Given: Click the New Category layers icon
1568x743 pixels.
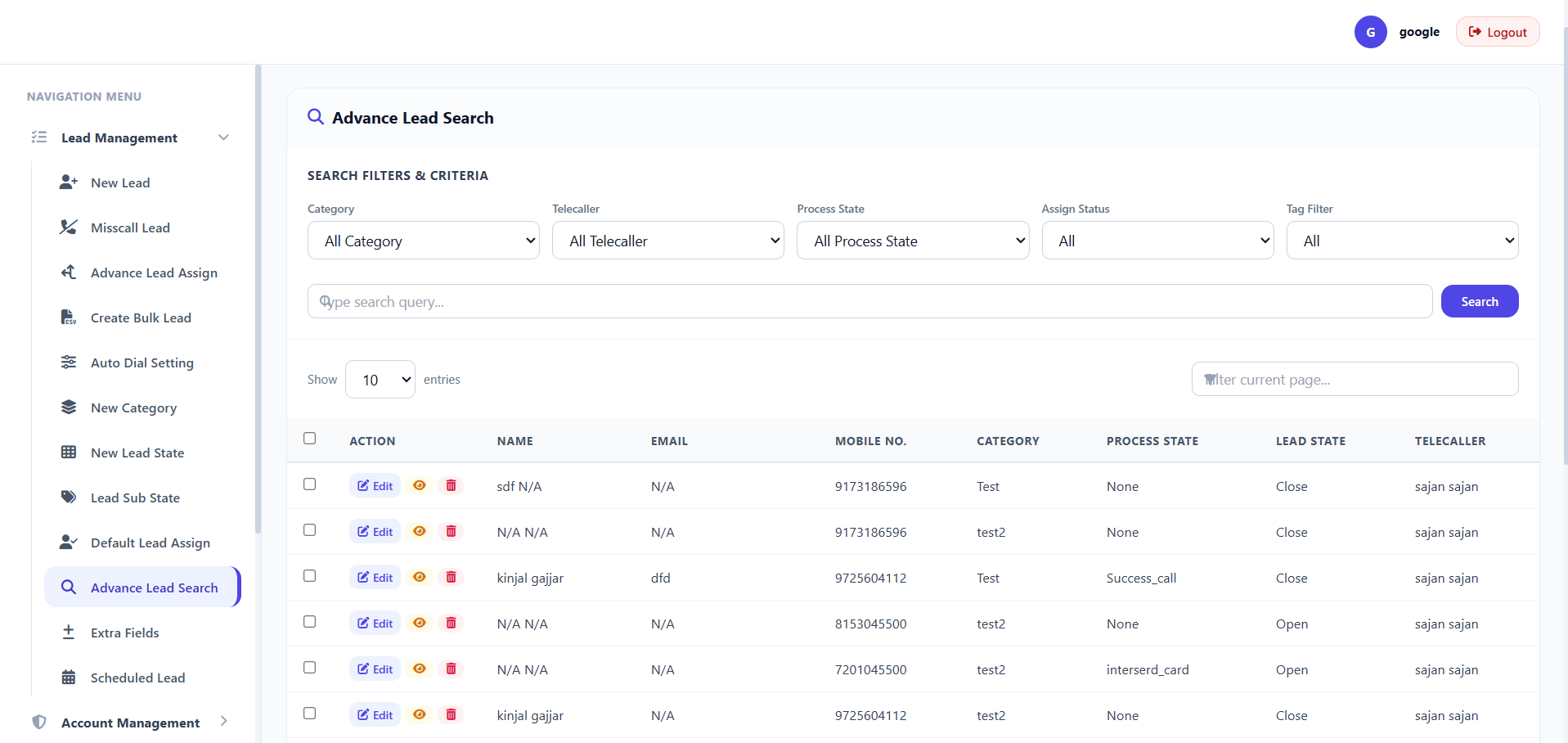Looking at the screenshot, I should tap(69, 408).
